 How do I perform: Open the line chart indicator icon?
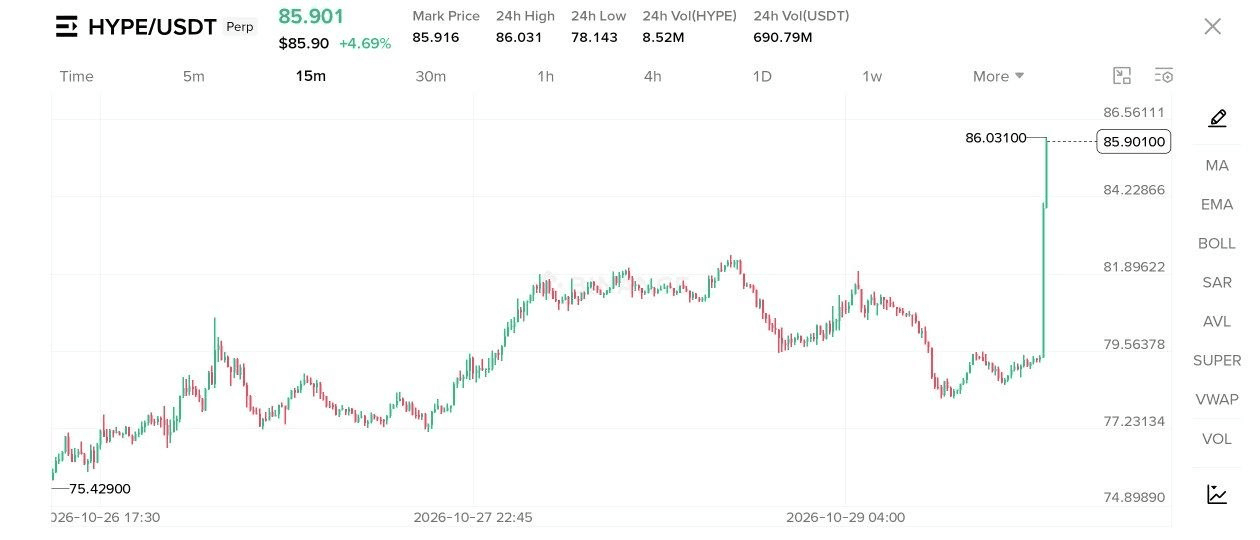(x=1217, y=494)
